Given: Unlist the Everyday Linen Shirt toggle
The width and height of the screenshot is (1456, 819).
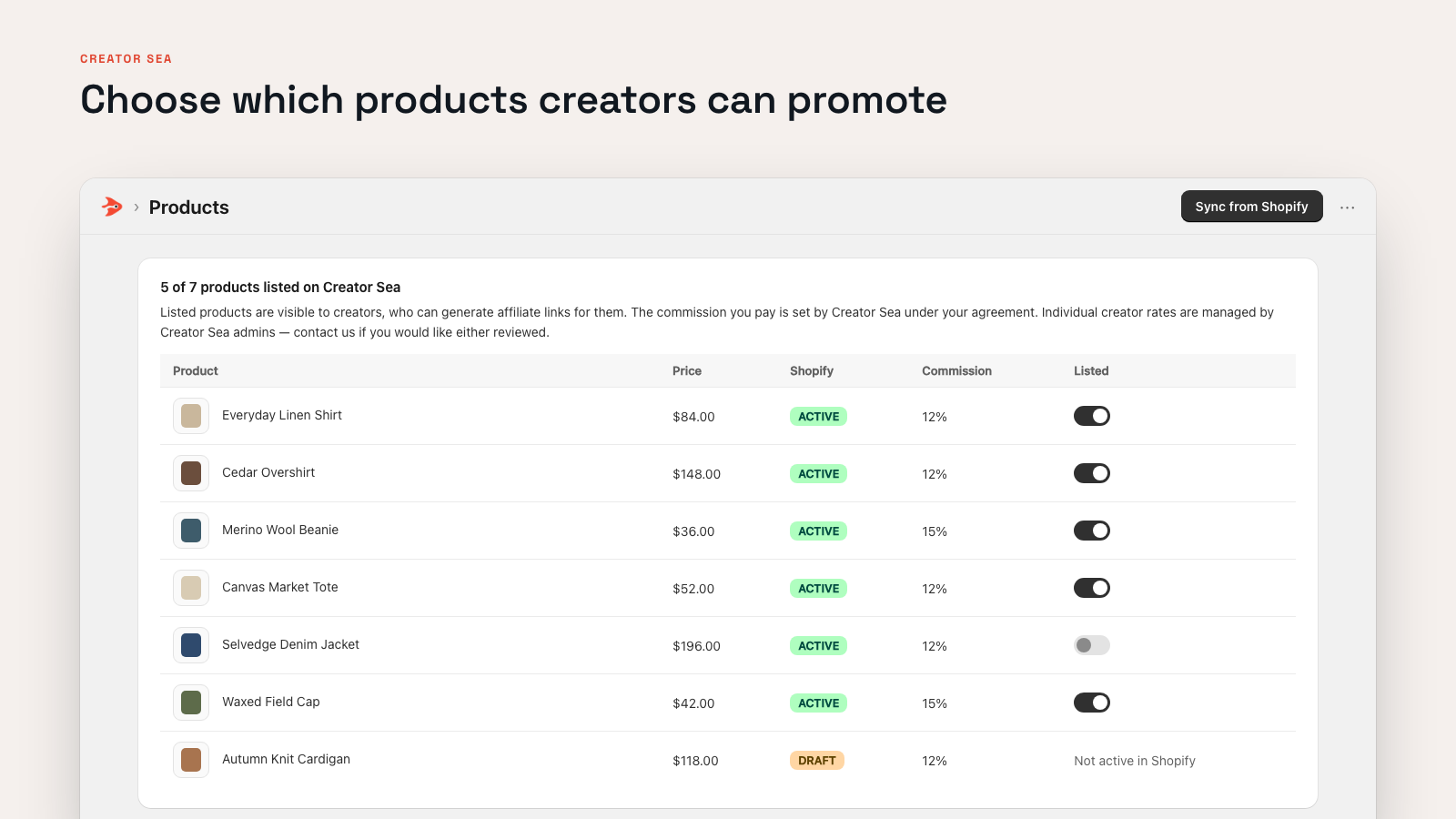Looking at the screenshot, I should [x=1092, y=416].
